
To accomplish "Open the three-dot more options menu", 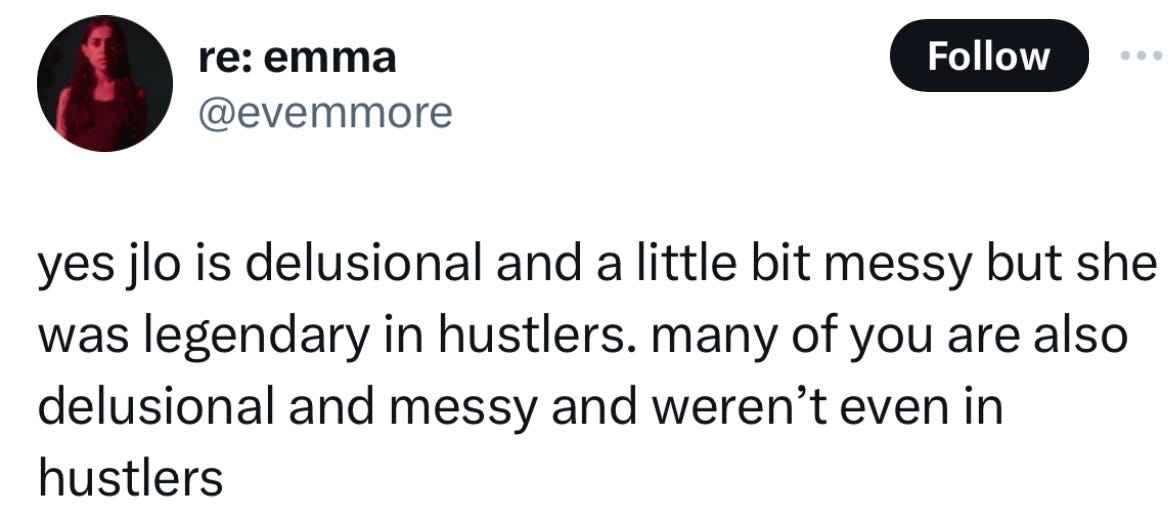I will click(x=1142, y=56).
